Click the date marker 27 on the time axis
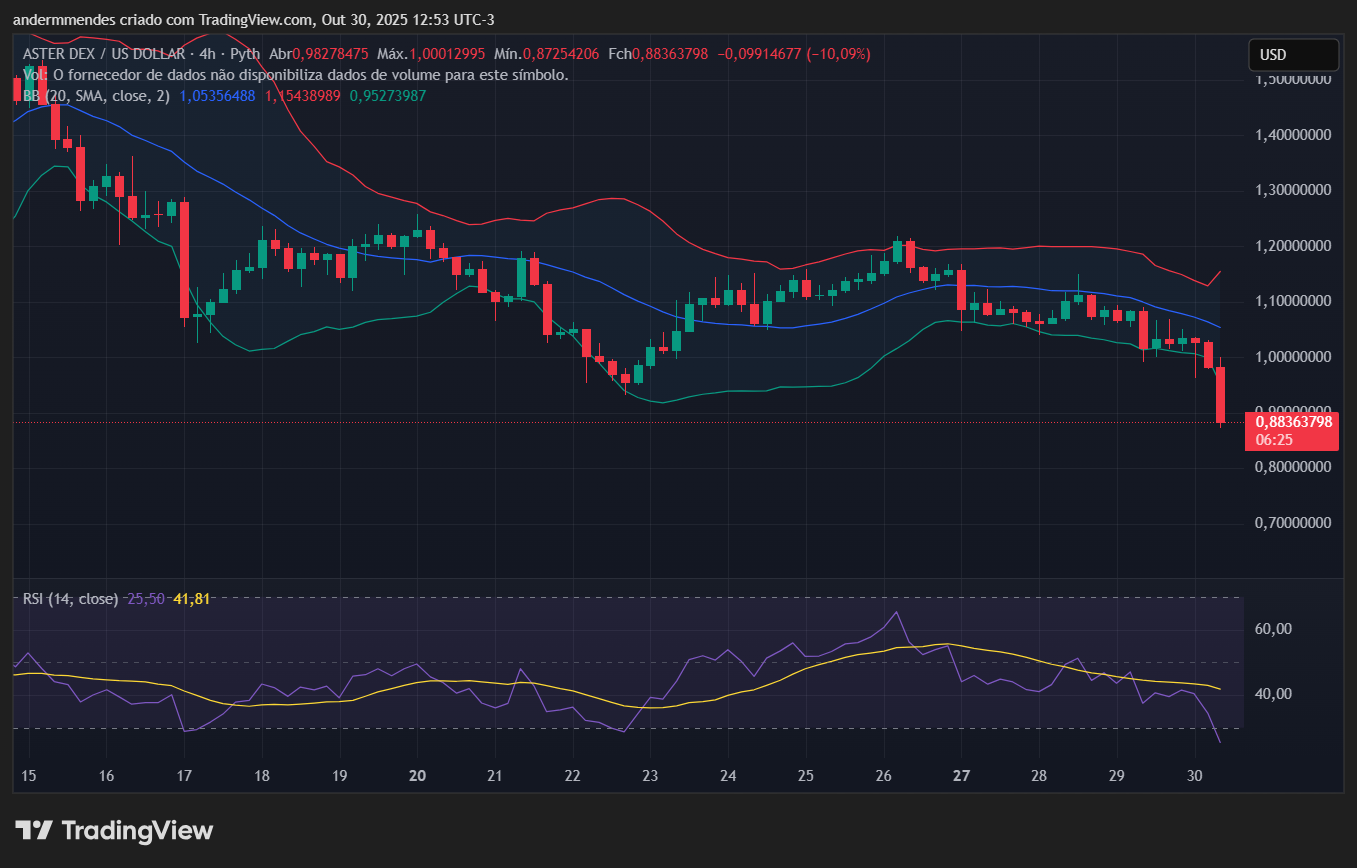The height and width of the screenshot is (868, 1357). pos(961,775)
